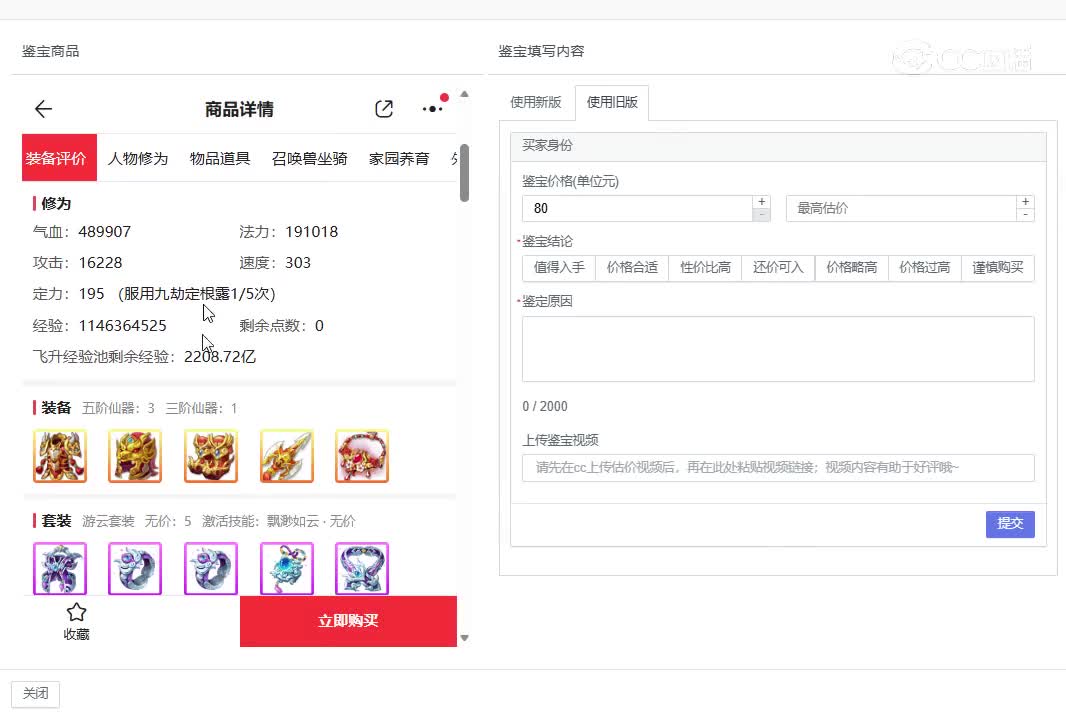Click the 法力 value 191018
This screenshot has height=716, width=1066.
click(311, 232)
